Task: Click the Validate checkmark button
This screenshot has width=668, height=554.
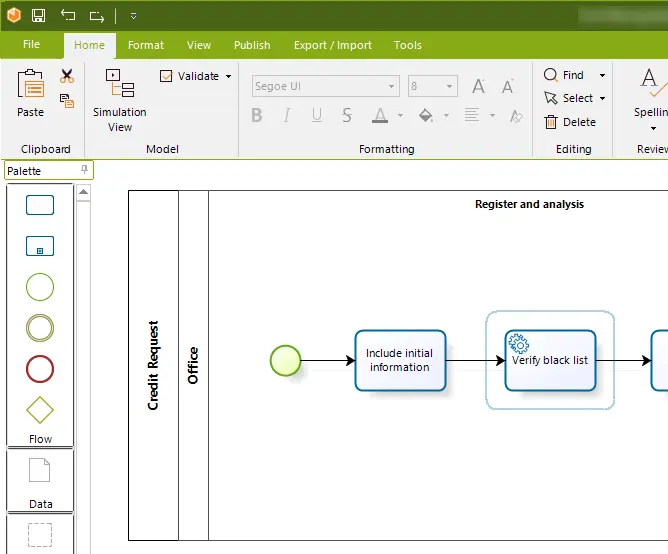Action: [x=190, y=76]
